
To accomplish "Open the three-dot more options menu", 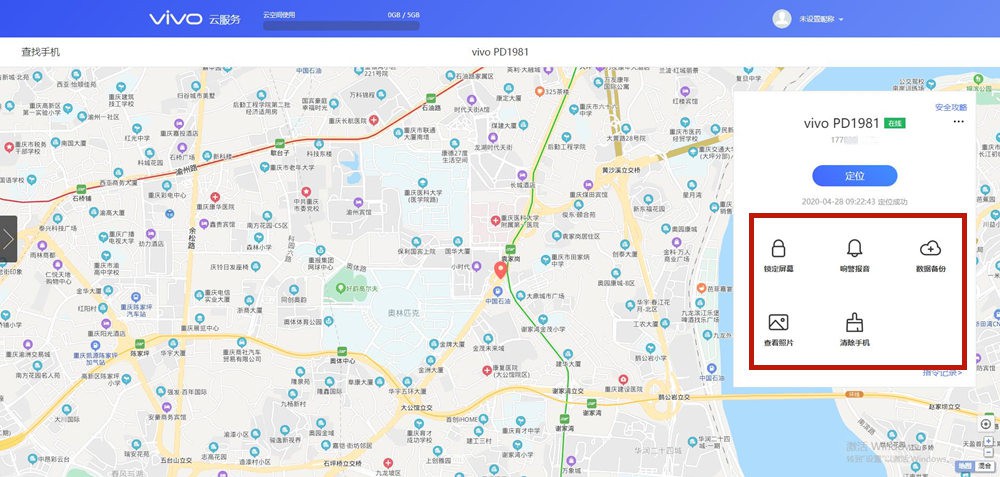I will (x=958, y=121).
